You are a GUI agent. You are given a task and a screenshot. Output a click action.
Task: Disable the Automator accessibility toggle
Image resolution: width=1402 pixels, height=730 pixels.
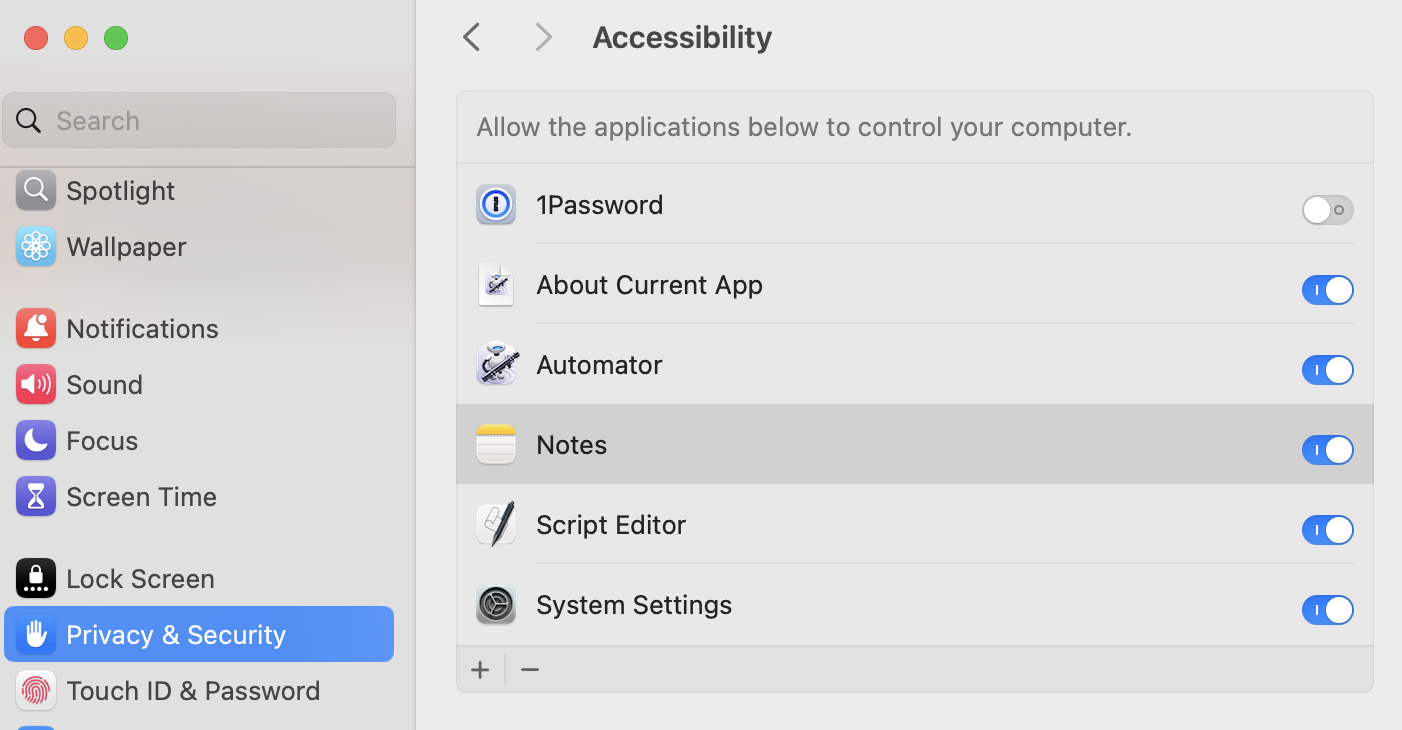coord(1327,370)
